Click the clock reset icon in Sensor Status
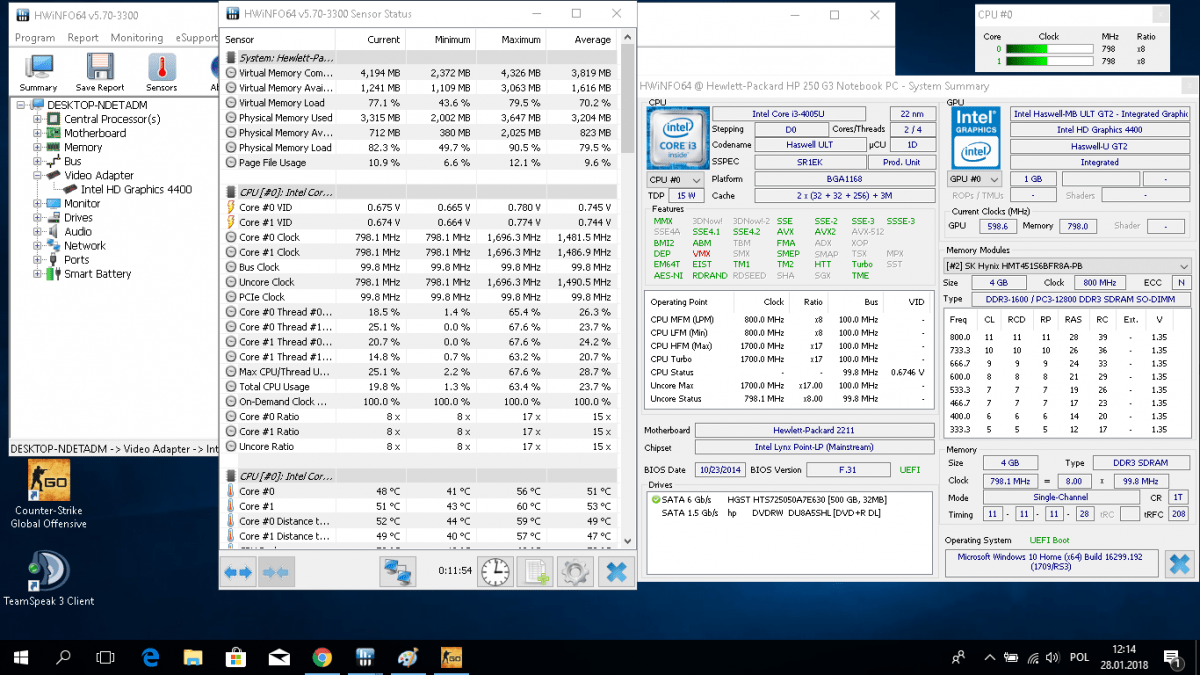The image size is (1200, 675). tap(494, 572)
